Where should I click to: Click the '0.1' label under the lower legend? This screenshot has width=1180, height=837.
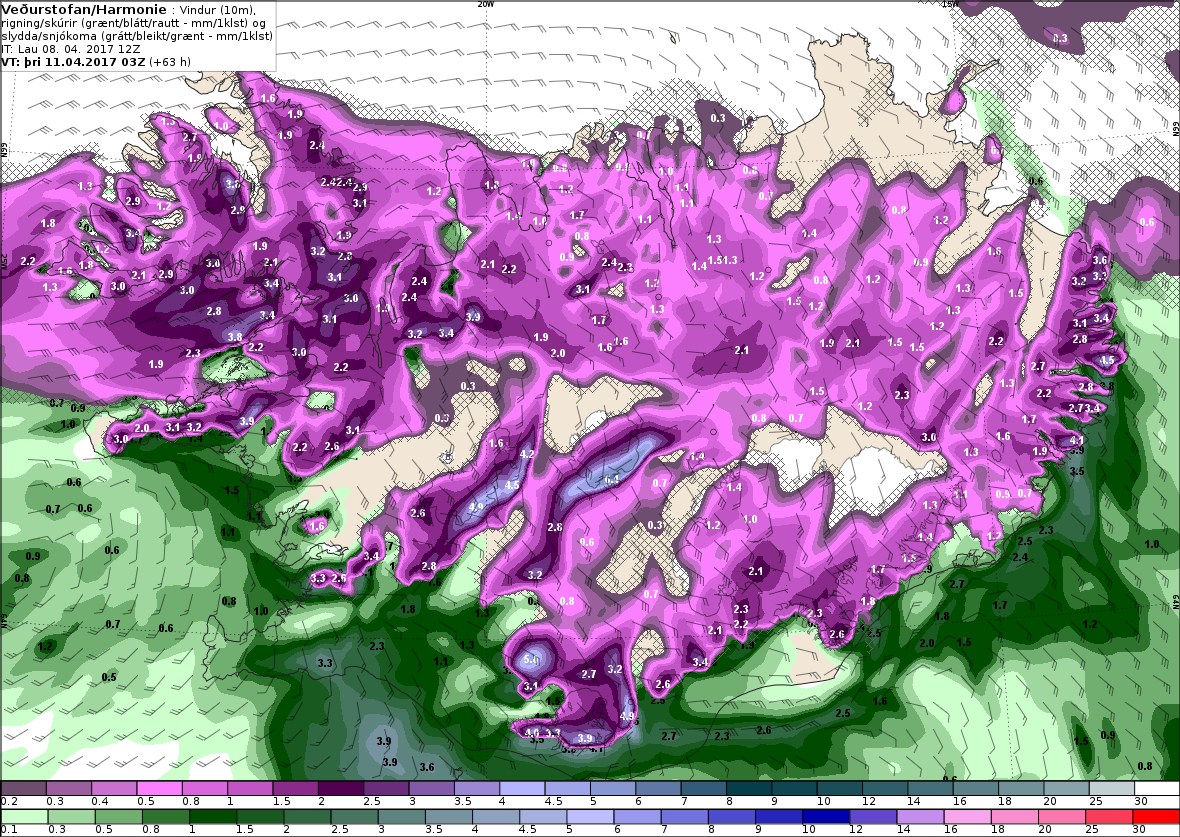click(x=9, y=829)
